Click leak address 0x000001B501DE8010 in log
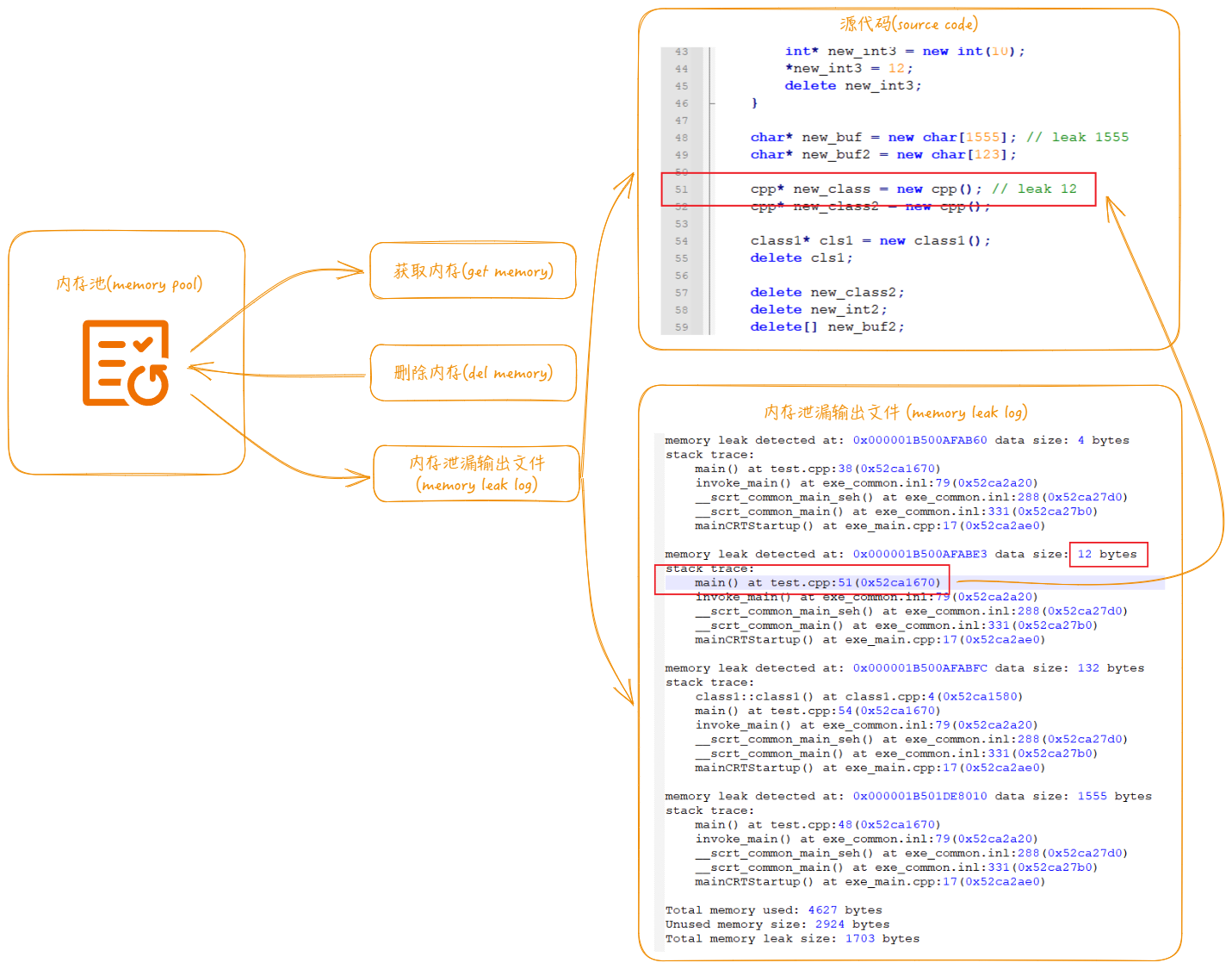 point(920,797)
